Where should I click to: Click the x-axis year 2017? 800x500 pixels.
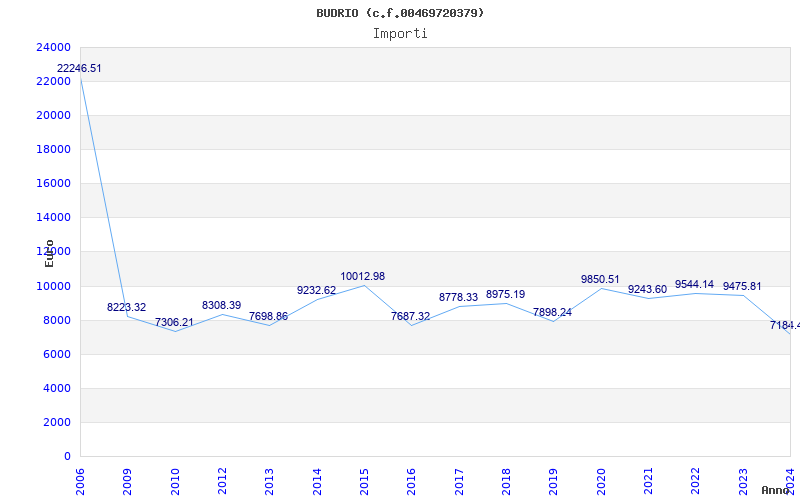point(459,482)
